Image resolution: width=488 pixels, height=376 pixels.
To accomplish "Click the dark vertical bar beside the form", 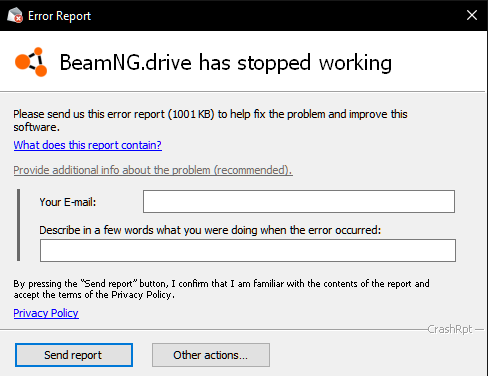I will pos(19,225).
